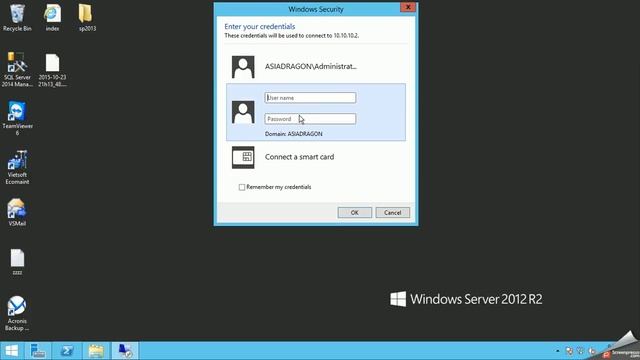Enable Remember my credentials checkbox
Image resolution: width=640 pixels, height=360 pixels.
tap(242, 187)
